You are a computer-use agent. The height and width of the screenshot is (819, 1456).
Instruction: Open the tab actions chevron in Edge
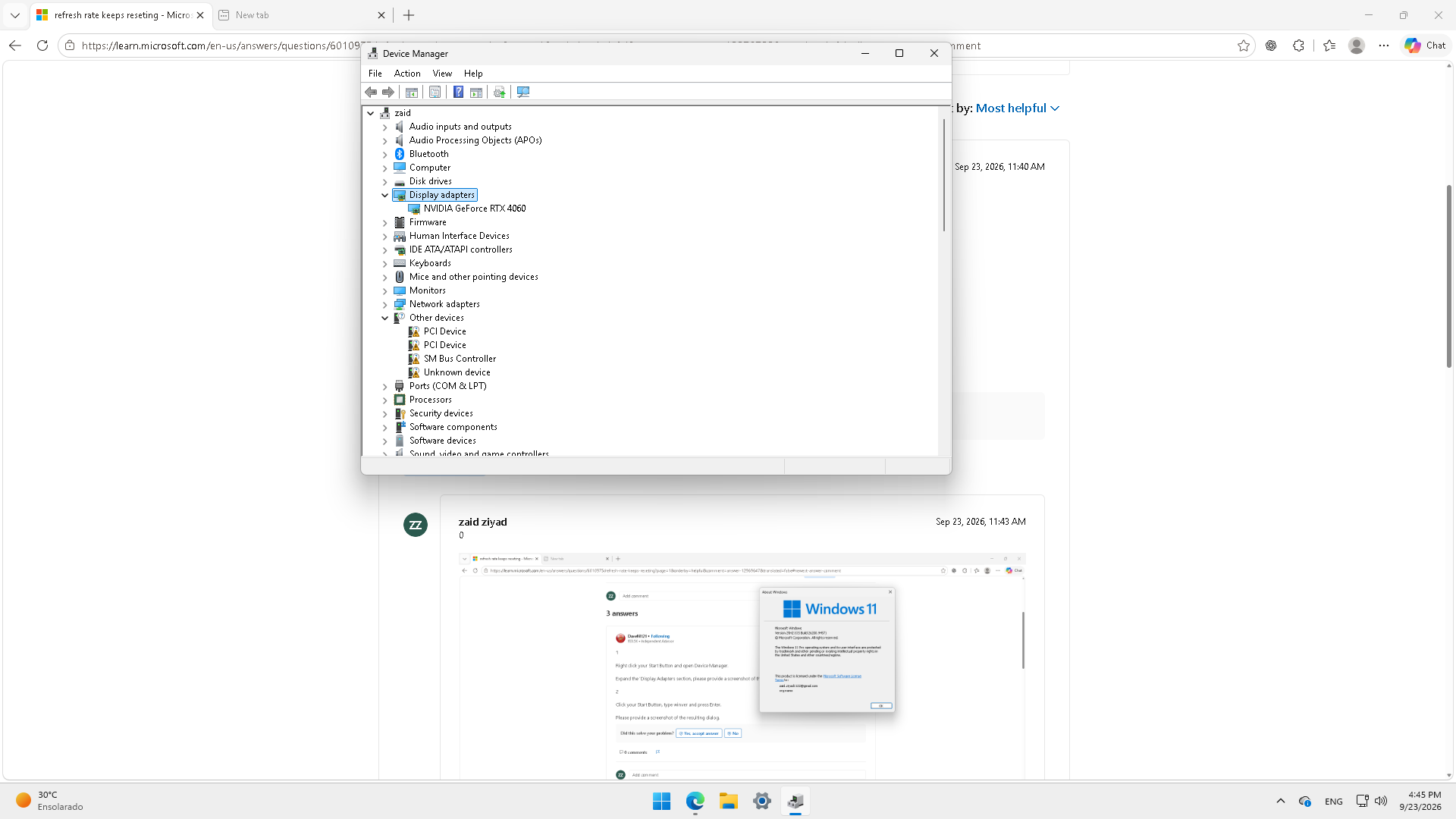(x=15, y=15)
